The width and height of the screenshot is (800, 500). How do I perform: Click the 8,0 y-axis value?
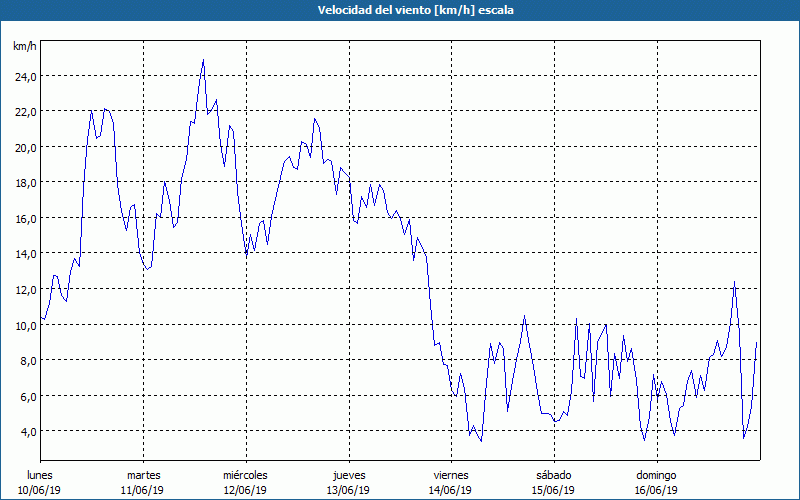(28, 361)
